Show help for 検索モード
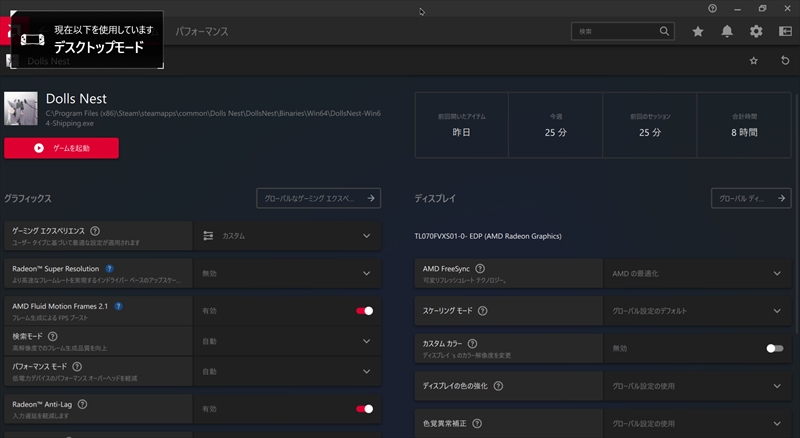This screenshot has width=800, height=438. (53, 336)
